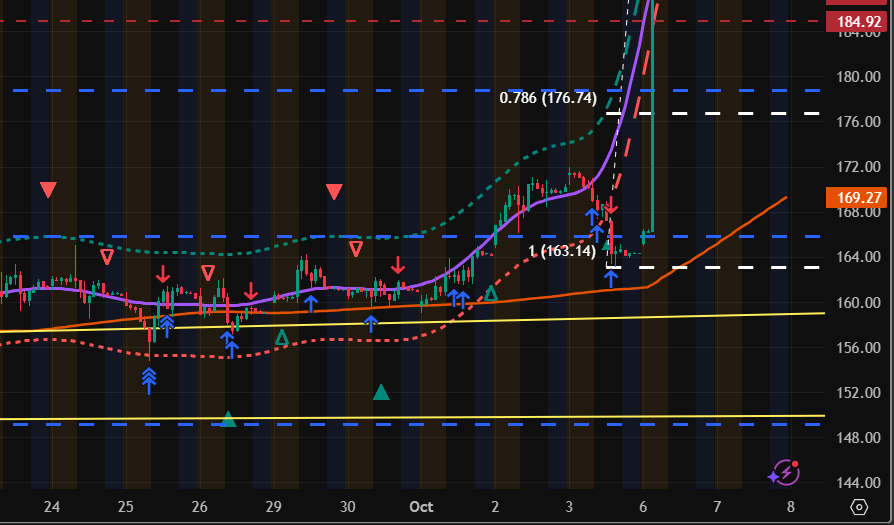Click the red 184.92 price label
The image size is (894, 525).
pyautogui.click(x=858, y=20)
